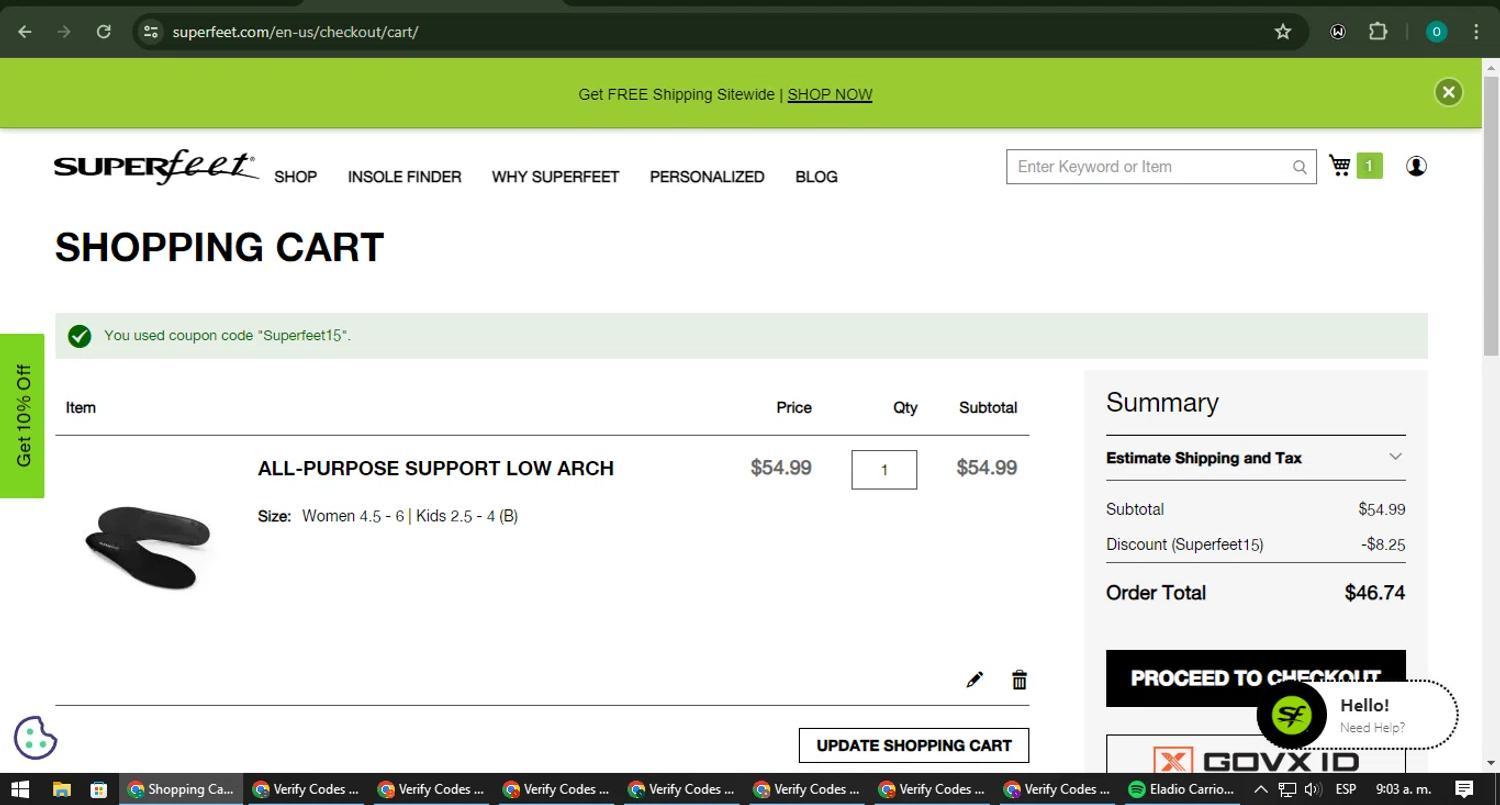Image resolution: width=1500 pixels, height=805 pixels.
Task: Switch to the Spotify Eladio Carrion window
Action: tap(1184, 789)
